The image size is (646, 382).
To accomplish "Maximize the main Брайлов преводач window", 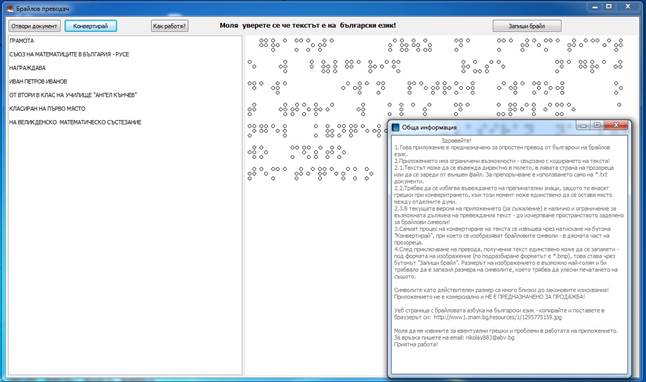I will (x=609, y=7).
